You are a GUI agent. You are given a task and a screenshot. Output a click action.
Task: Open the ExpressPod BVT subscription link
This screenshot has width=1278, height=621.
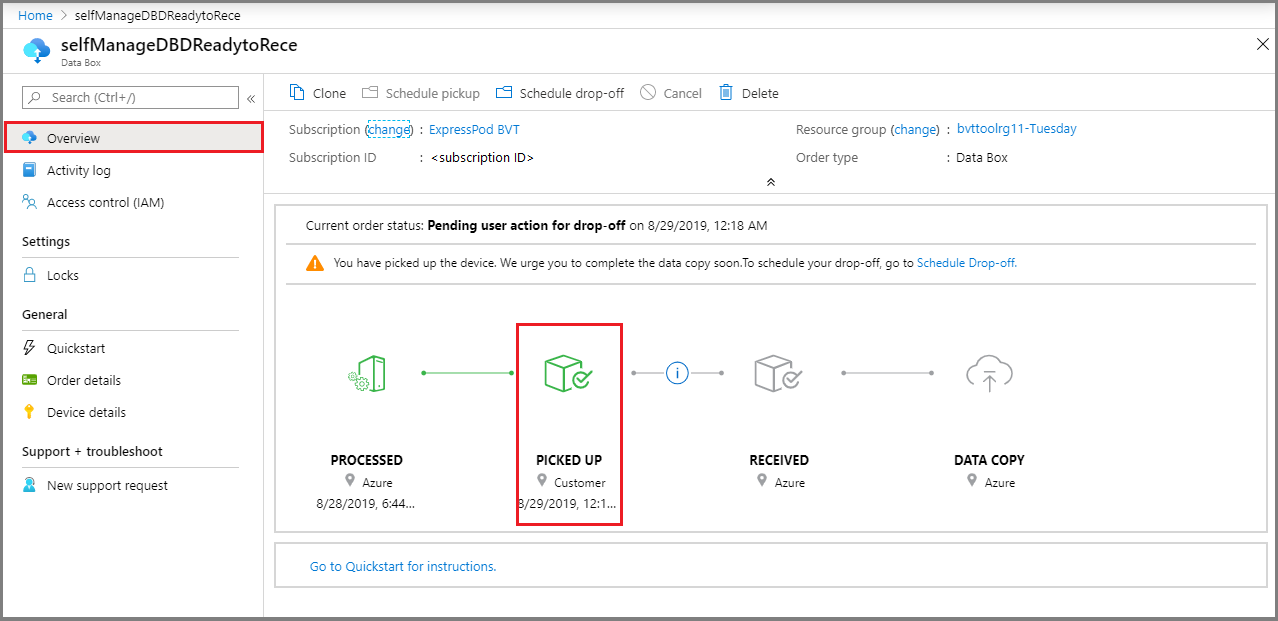click(x=474, y=130)
